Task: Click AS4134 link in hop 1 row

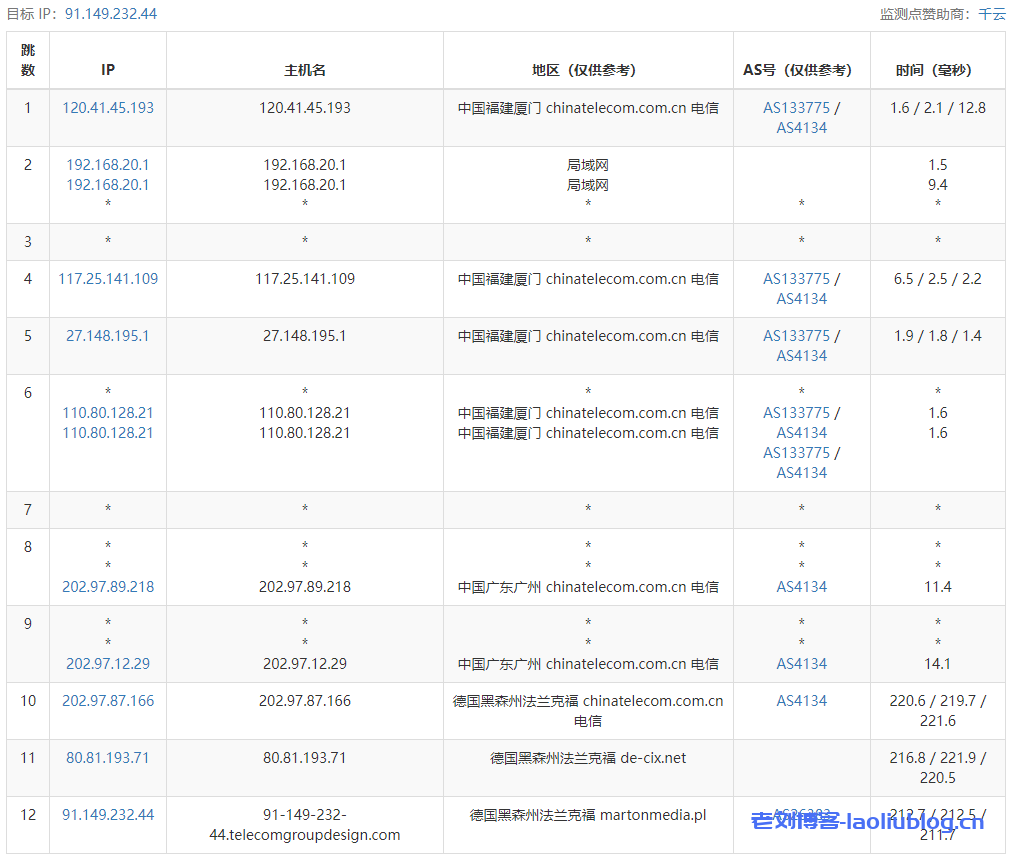Action: click(x=802, y=128)
